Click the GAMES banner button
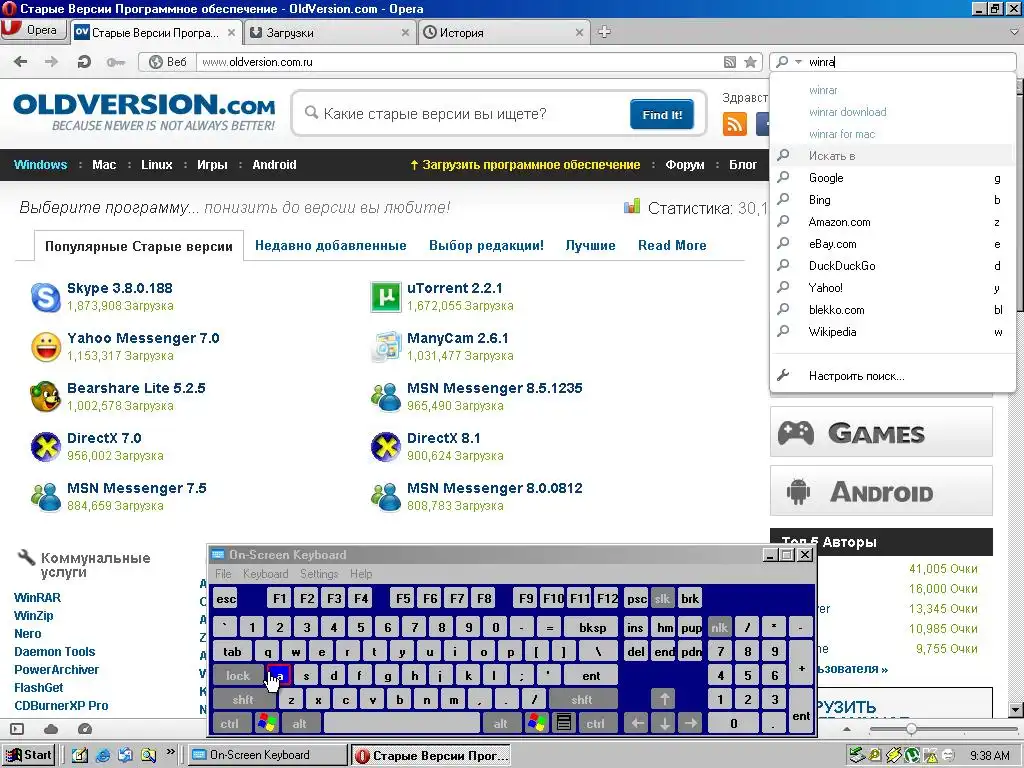1024x768 pixels. [x=881, y=432]
